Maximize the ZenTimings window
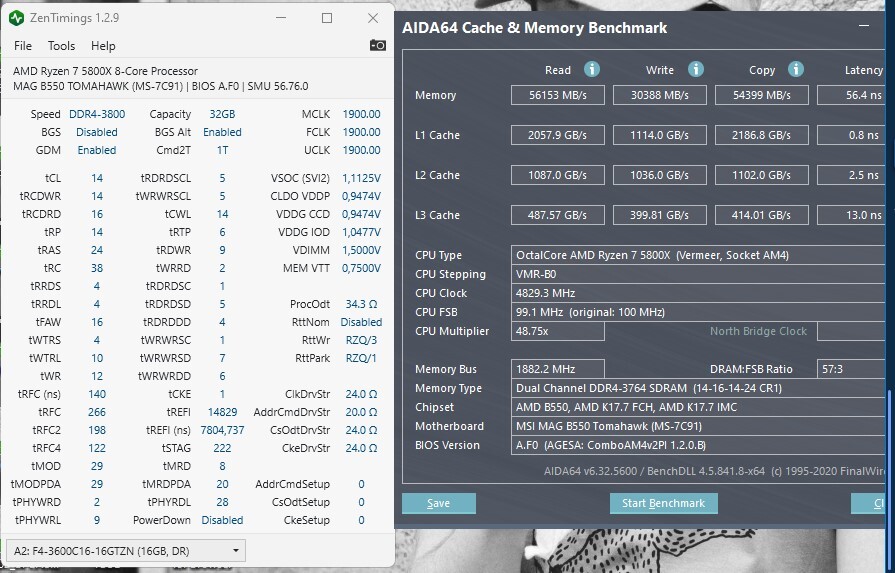Screen dimensions: 895x573 327,18
